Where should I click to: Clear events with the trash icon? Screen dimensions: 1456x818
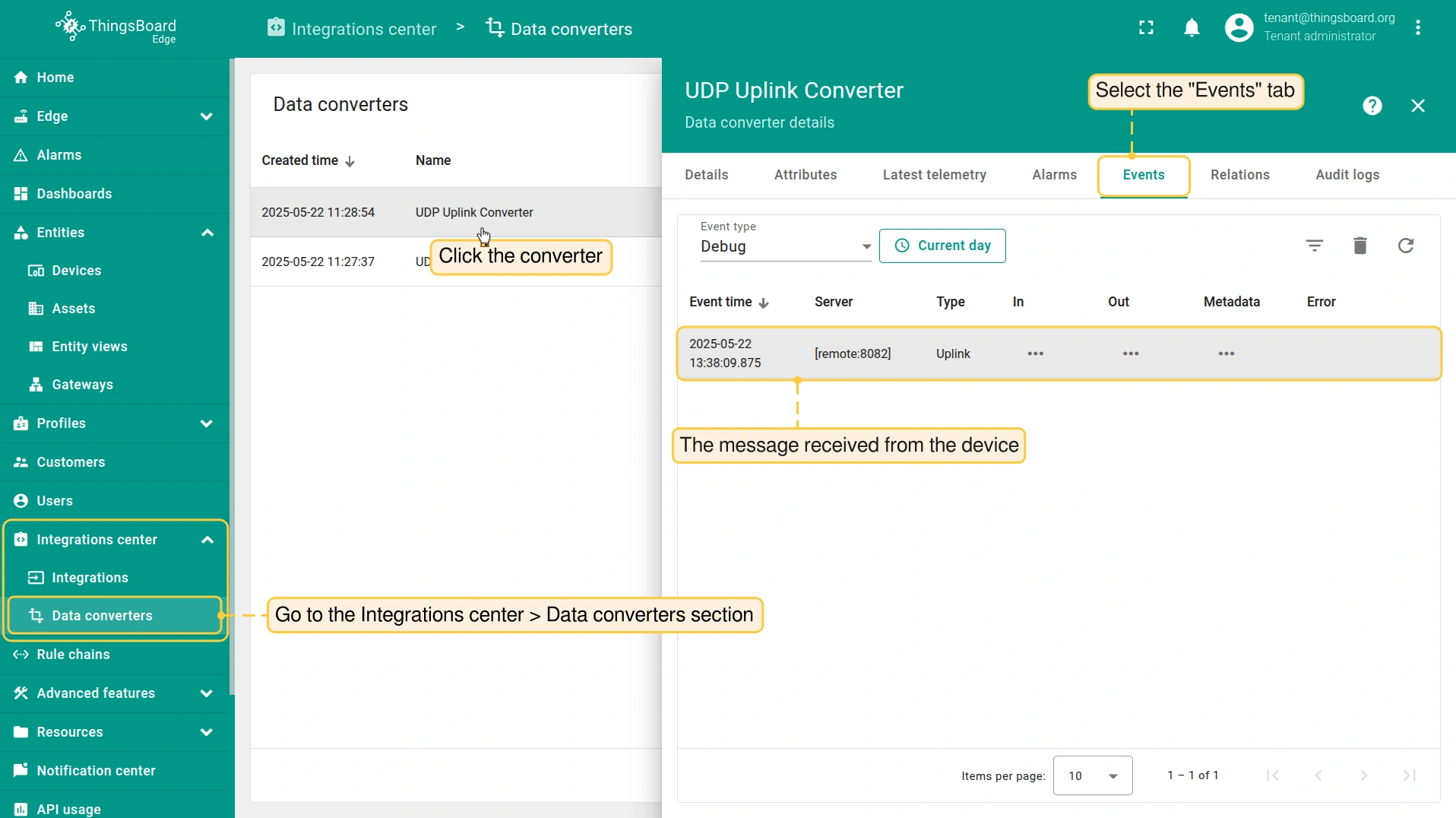(1360, 246)
